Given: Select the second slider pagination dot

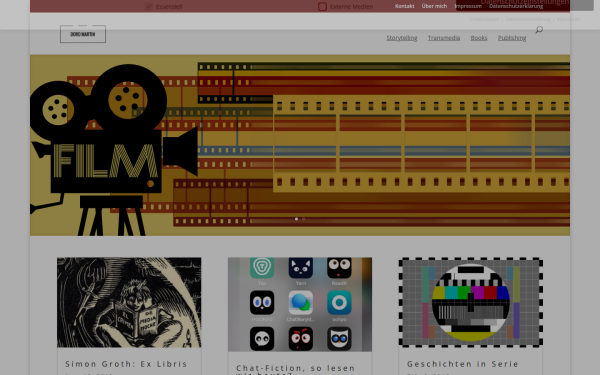Looking at the screenshot, I should (x=303, y=219).
